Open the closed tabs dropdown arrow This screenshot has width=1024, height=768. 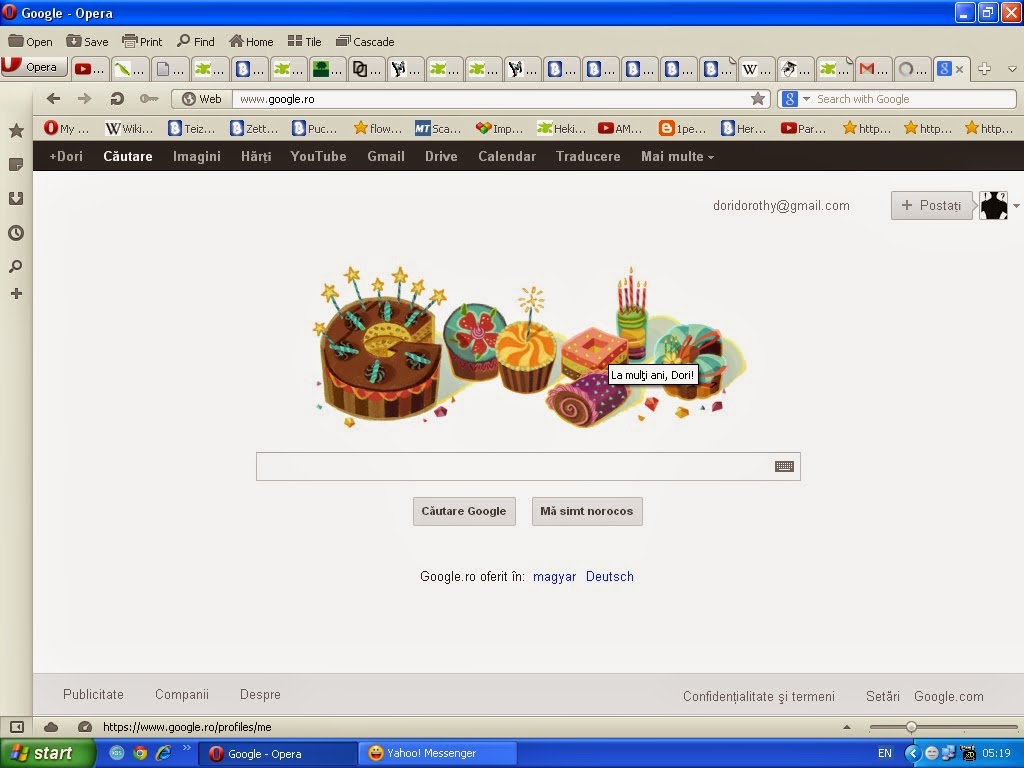pyautogui.click(x=1012, y=69)
